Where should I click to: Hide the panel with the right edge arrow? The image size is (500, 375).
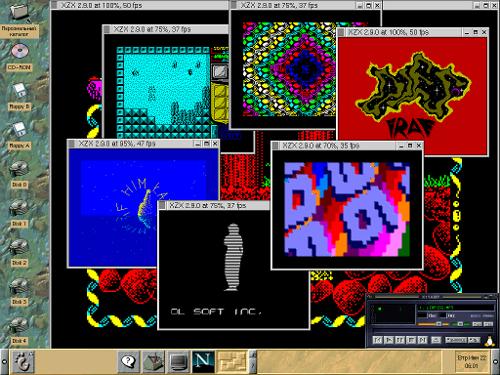point(496,361)
